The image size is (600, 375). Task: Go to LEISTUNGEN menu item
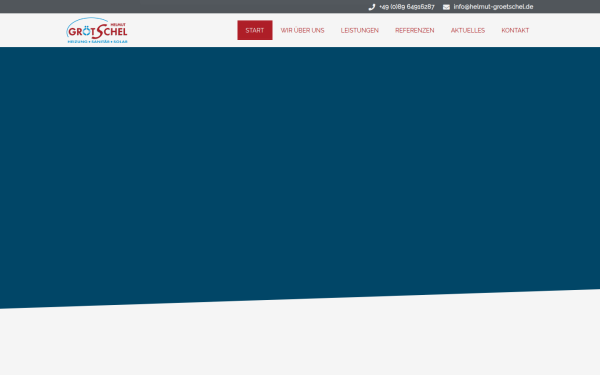(360, 30)
